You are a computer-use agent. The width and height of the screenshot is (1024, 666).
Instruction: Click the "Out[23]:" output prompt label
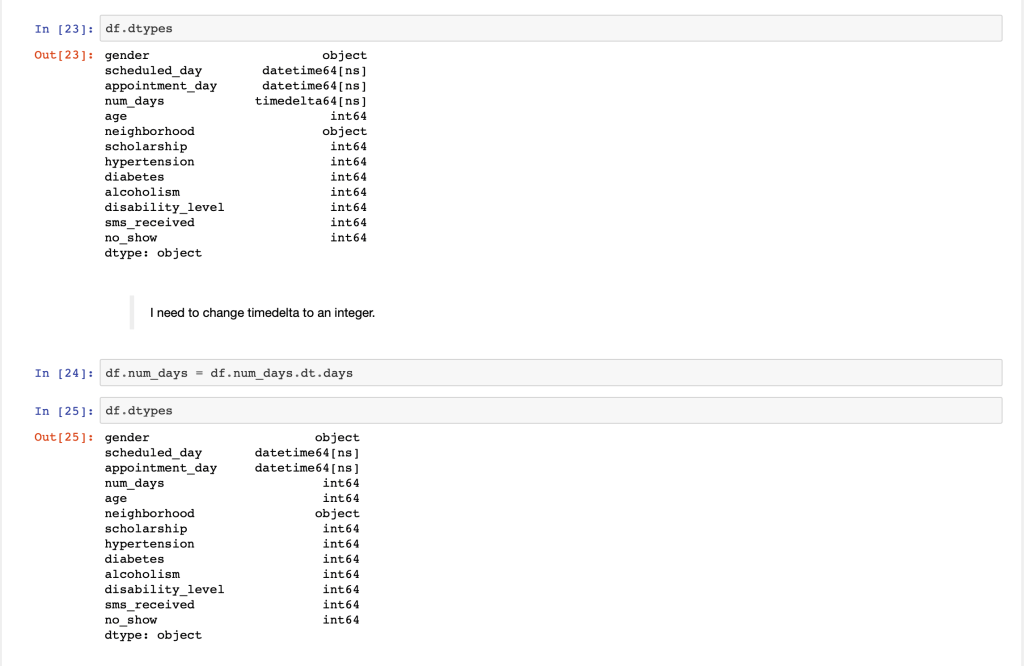64,56
